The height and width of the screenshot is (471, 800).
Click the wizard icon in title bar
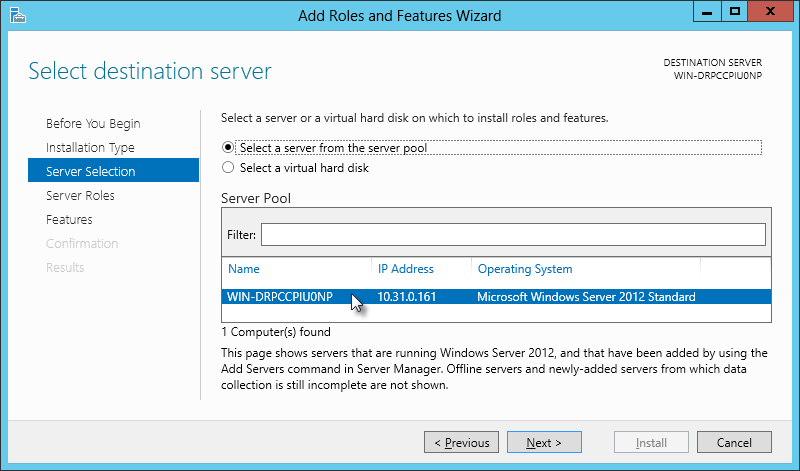tap(17, 15)
